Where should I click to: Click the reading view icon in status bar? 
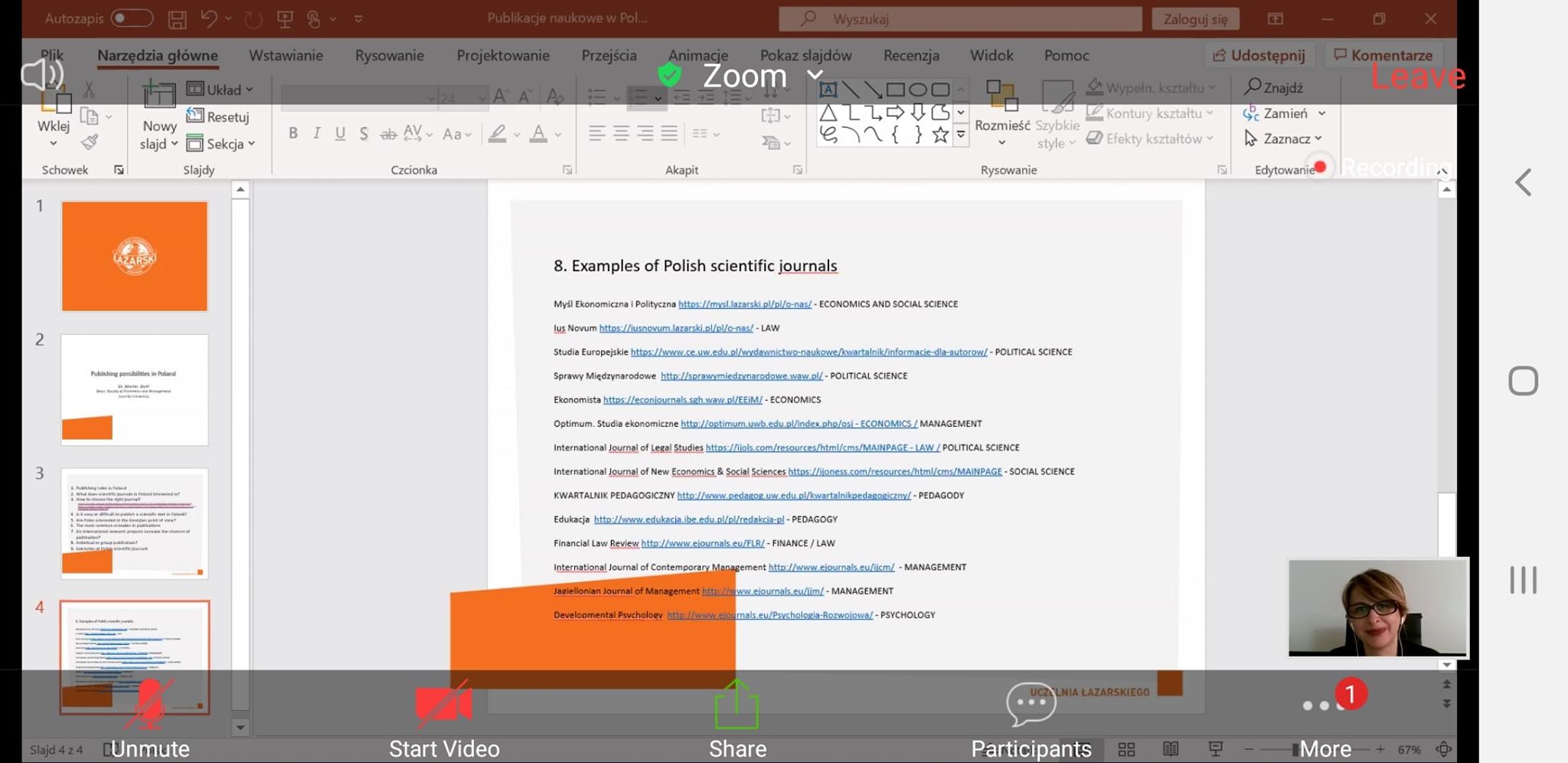[x=1171, y=749]
